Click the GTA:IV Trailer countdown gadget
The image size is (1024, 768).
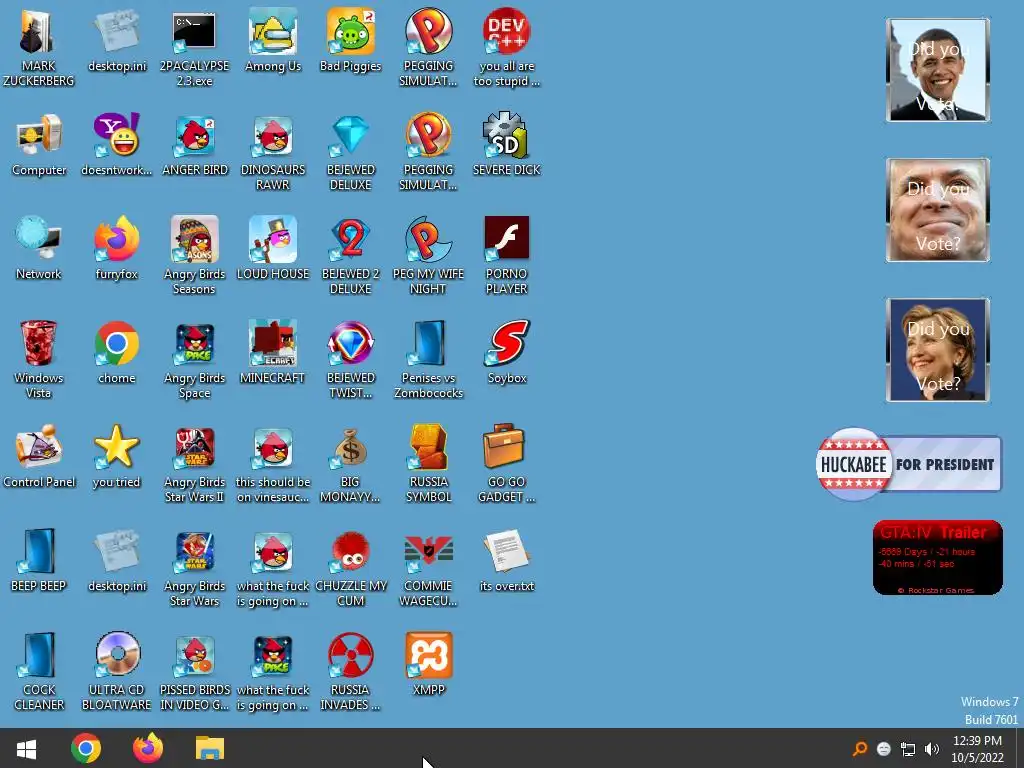[x=938, y=558]
